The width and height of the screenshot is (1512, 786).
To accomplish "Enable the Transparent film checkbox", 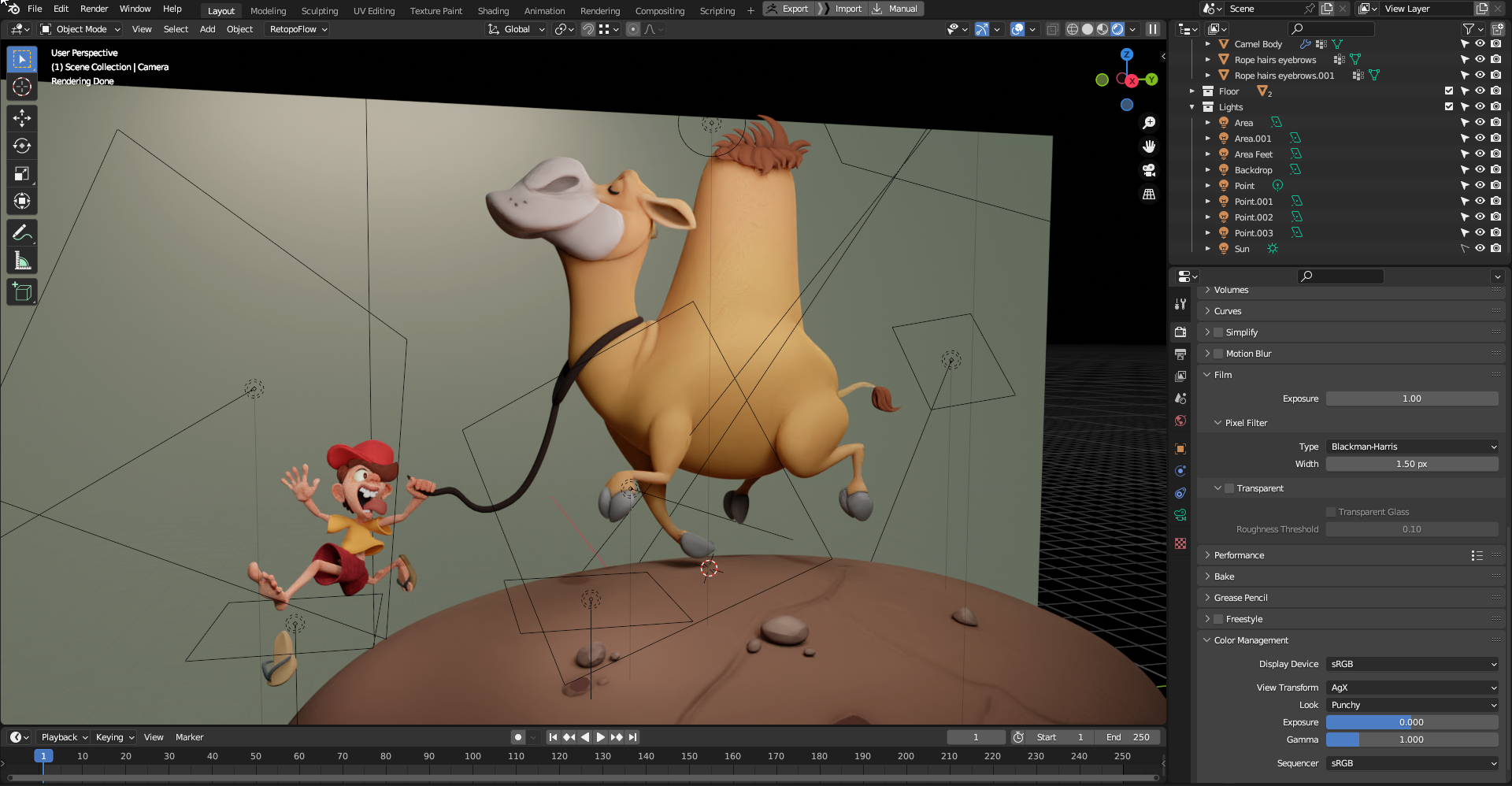I will 1229,488.
